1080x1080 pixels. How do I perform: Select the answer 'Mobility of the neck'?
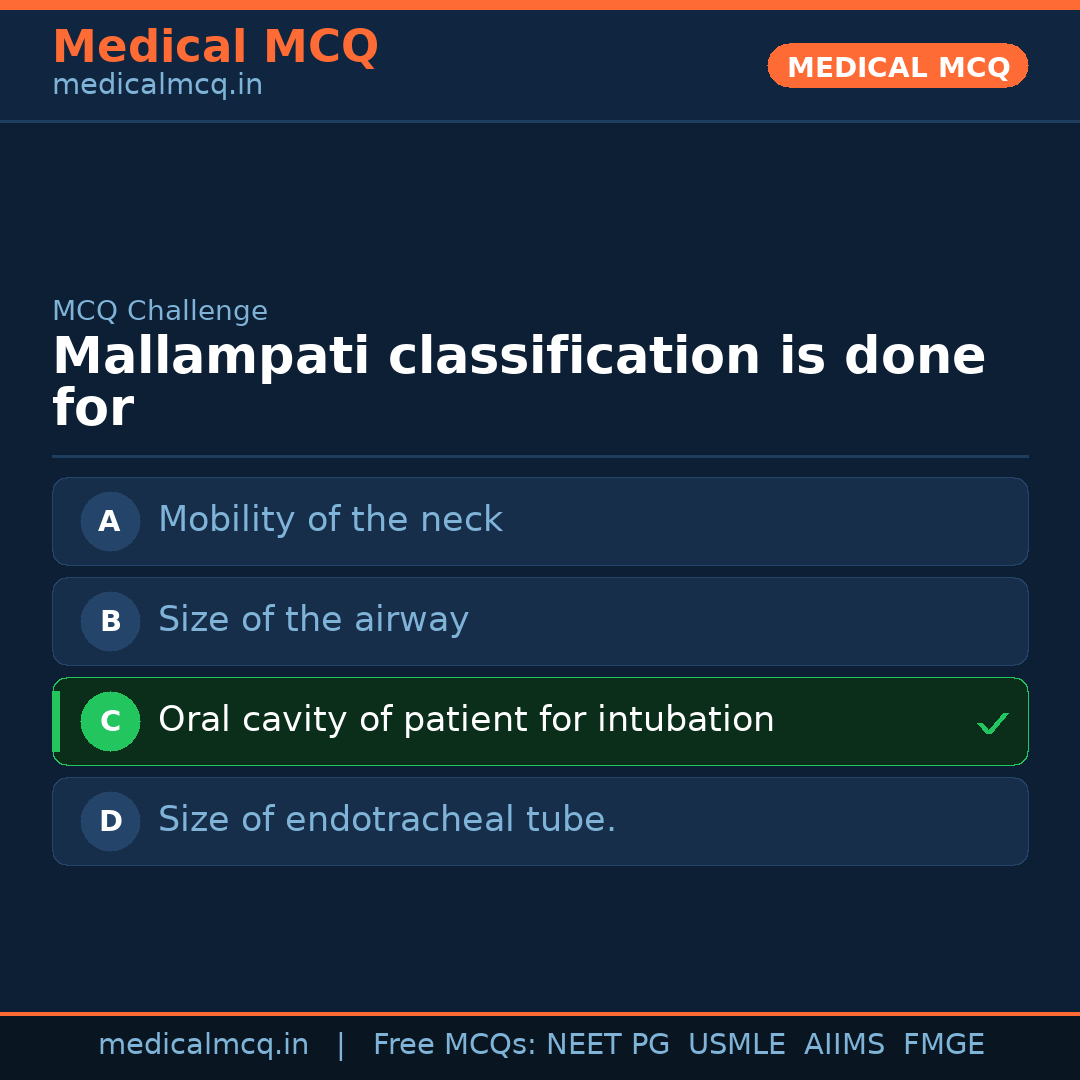pos(330,520)
